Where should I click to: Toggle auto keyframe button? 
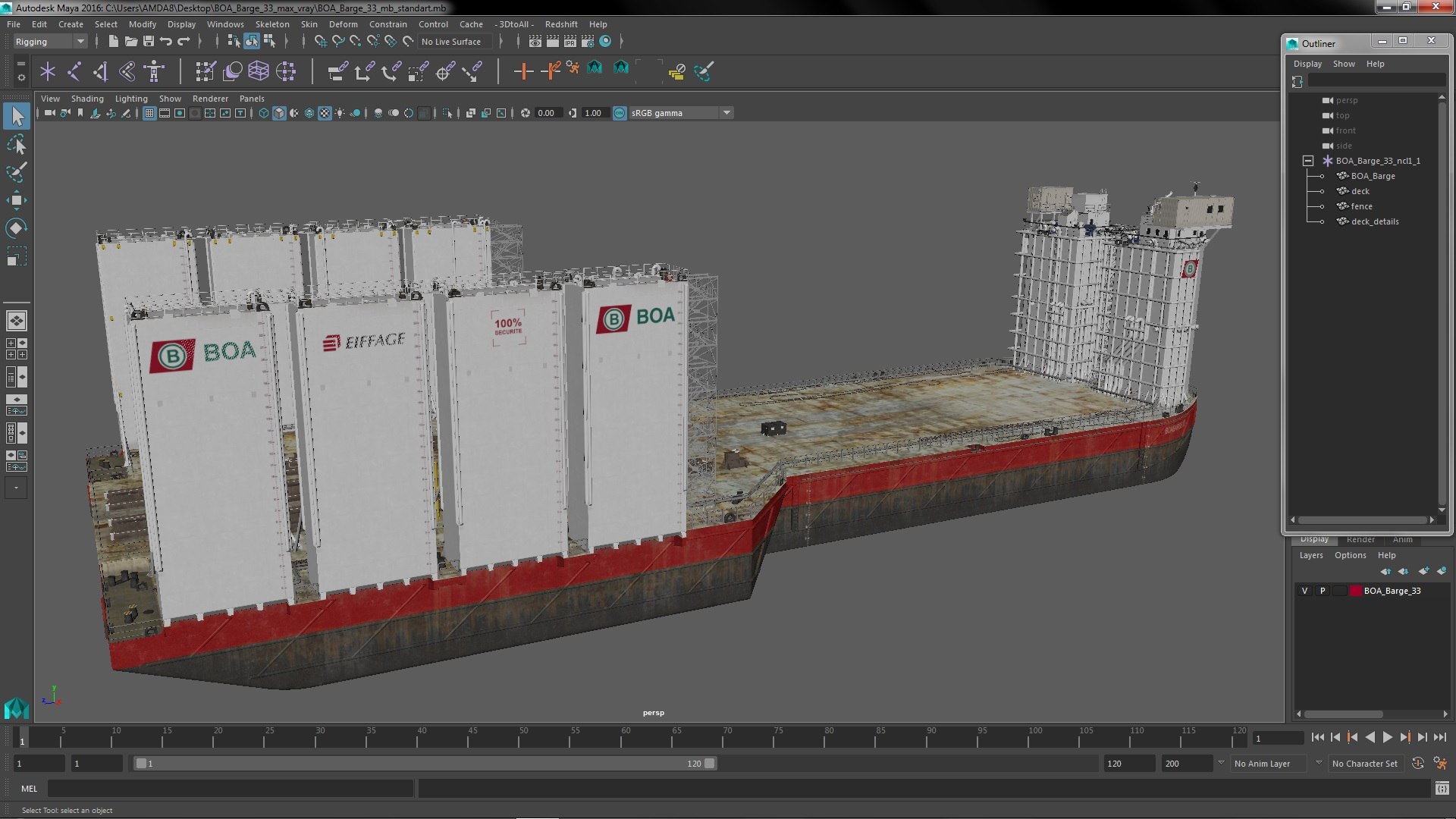coord(1418,764)
